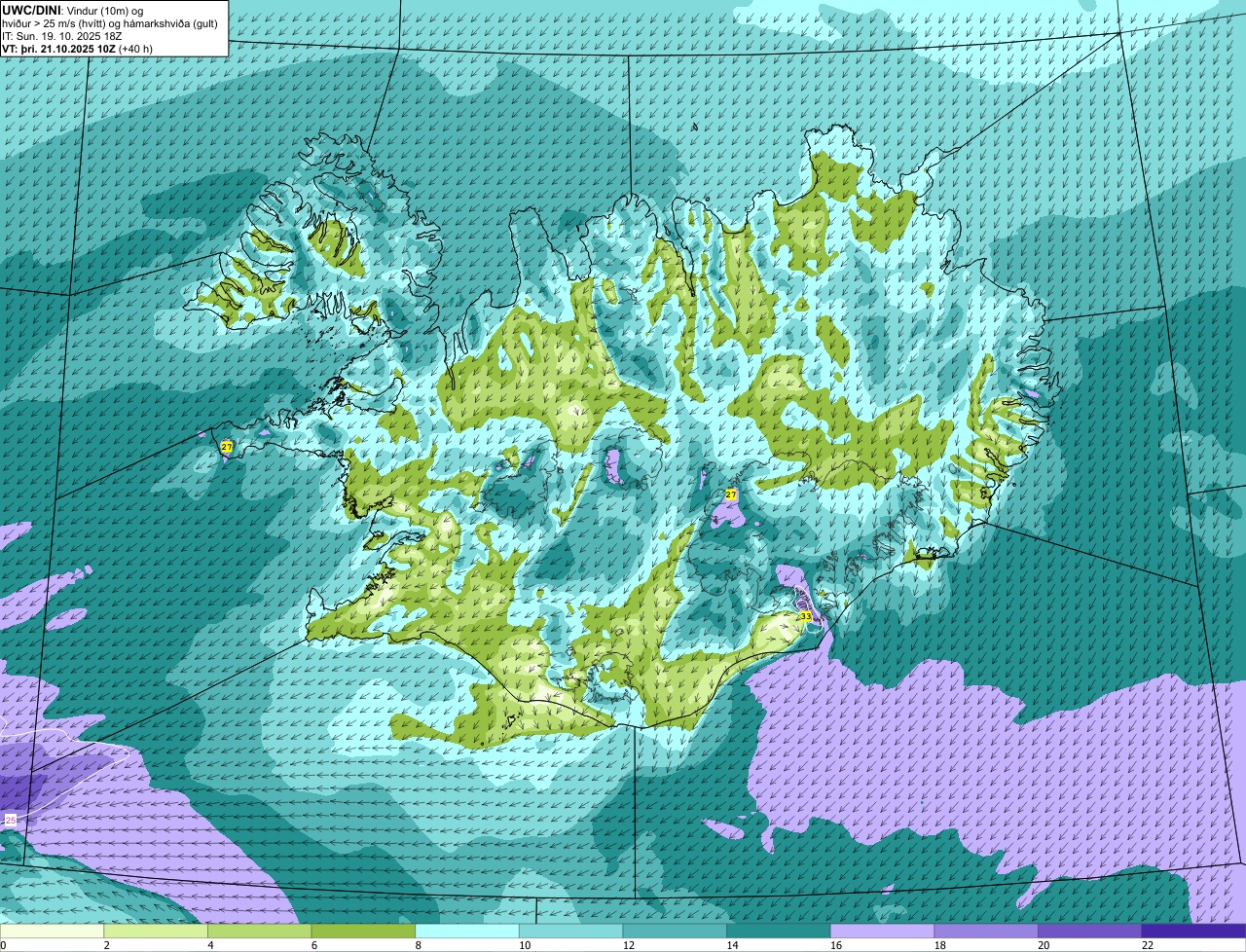Click the scale value 18

click(940, 945)
